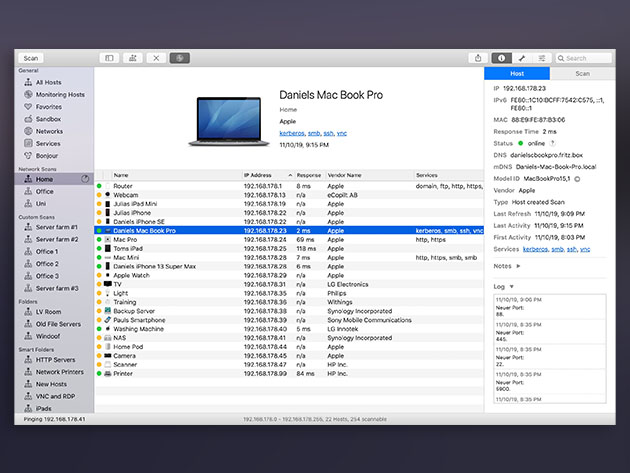Open Network Printers smart folder
Image resolution: width=630 pixels, height=473 pixels.
point(54,372)
